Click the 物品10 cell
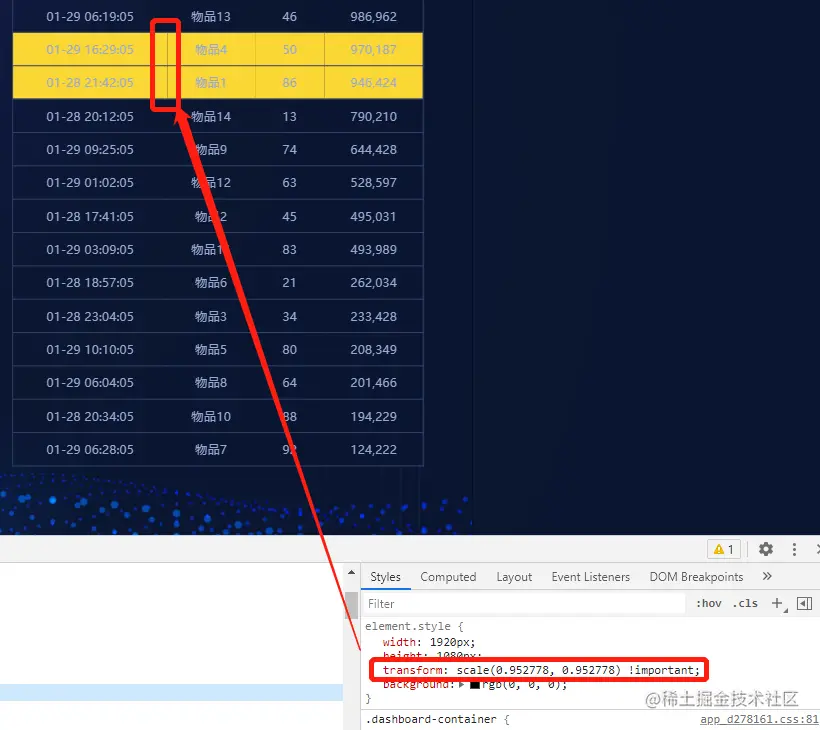This screenshot has height=730, width=820. 211,416
